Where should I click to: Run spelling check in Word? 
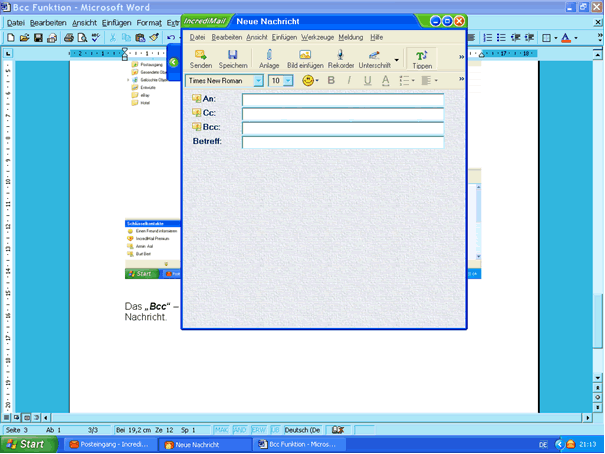[x=96, y=37]
